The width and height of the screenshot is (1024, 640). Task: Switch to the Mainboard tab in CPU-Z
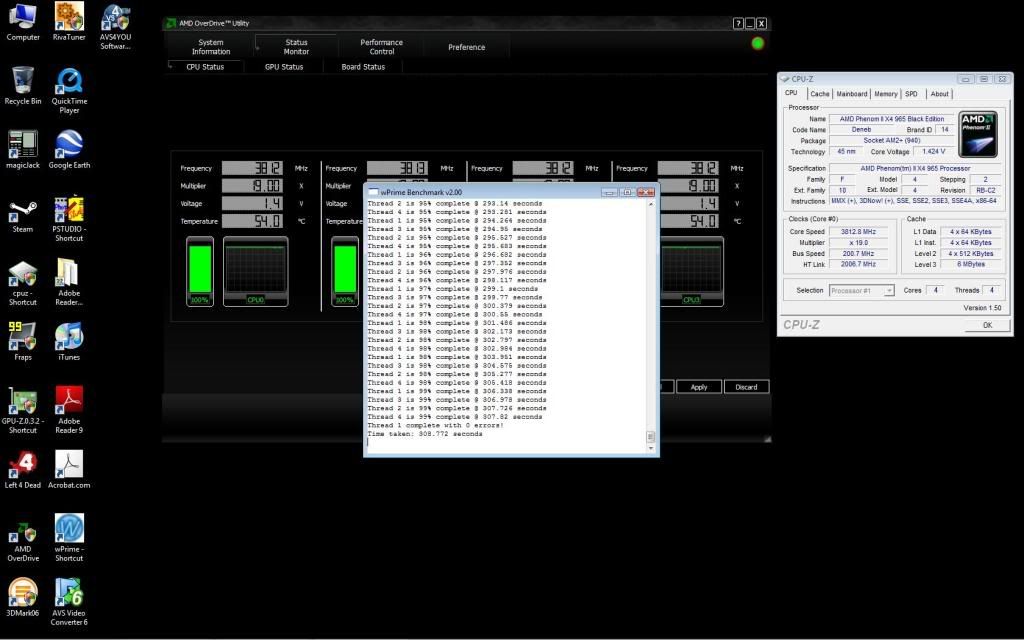click(852, 94)
